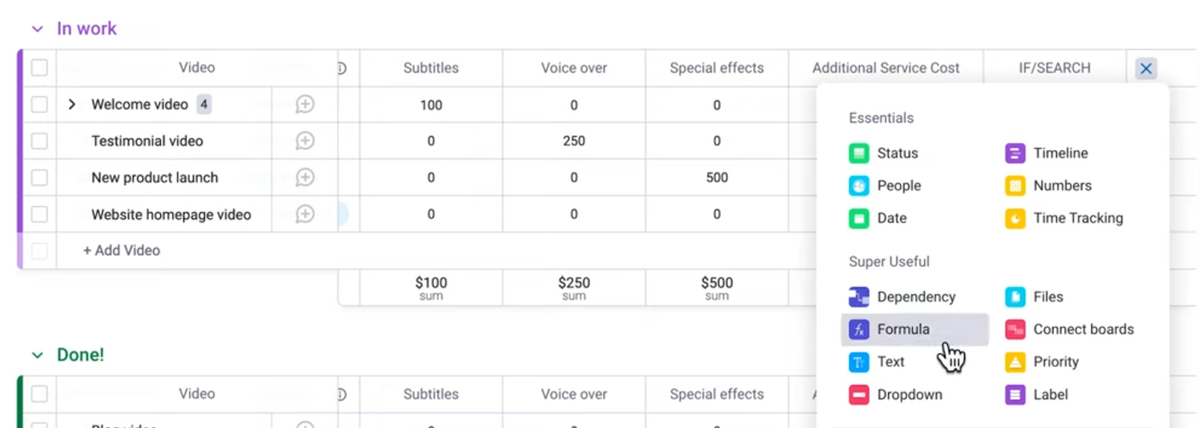Click Voice over cell for Testimonial video
The width and height of the screenshot is (1200, 428).
point(574,141)
